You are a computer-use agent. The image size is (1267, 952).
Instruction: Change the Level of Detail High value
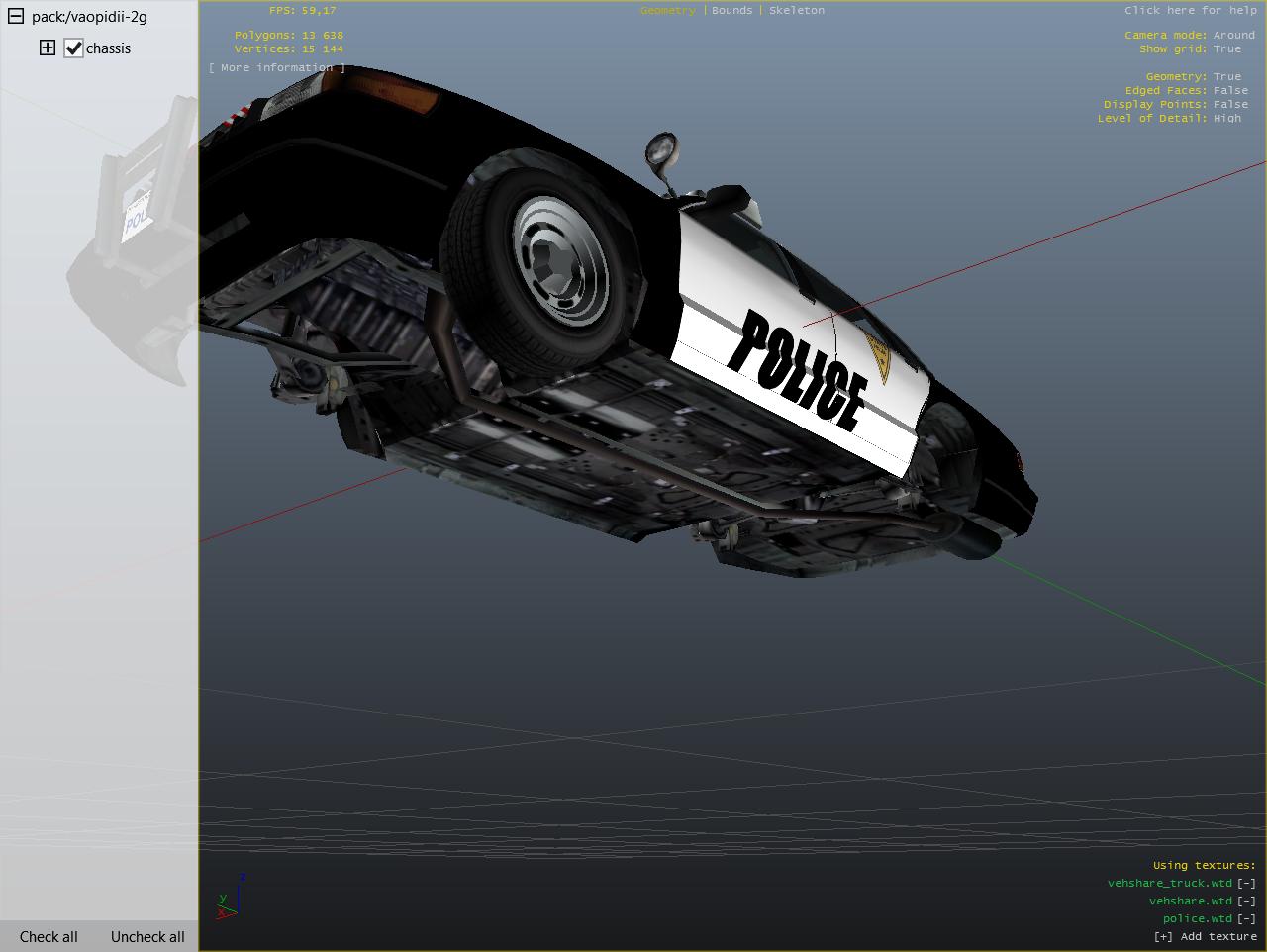point(1226,118)
